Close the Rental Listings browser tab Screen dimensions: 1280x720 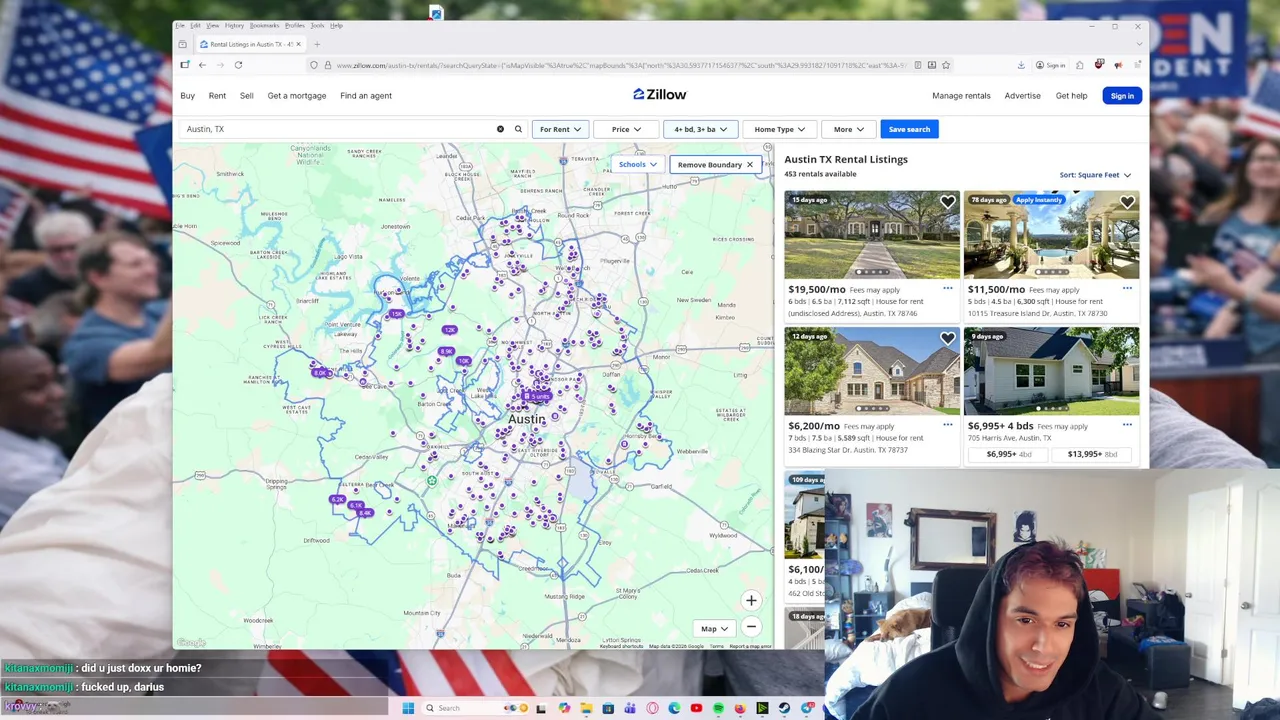(x=297, y=44)
